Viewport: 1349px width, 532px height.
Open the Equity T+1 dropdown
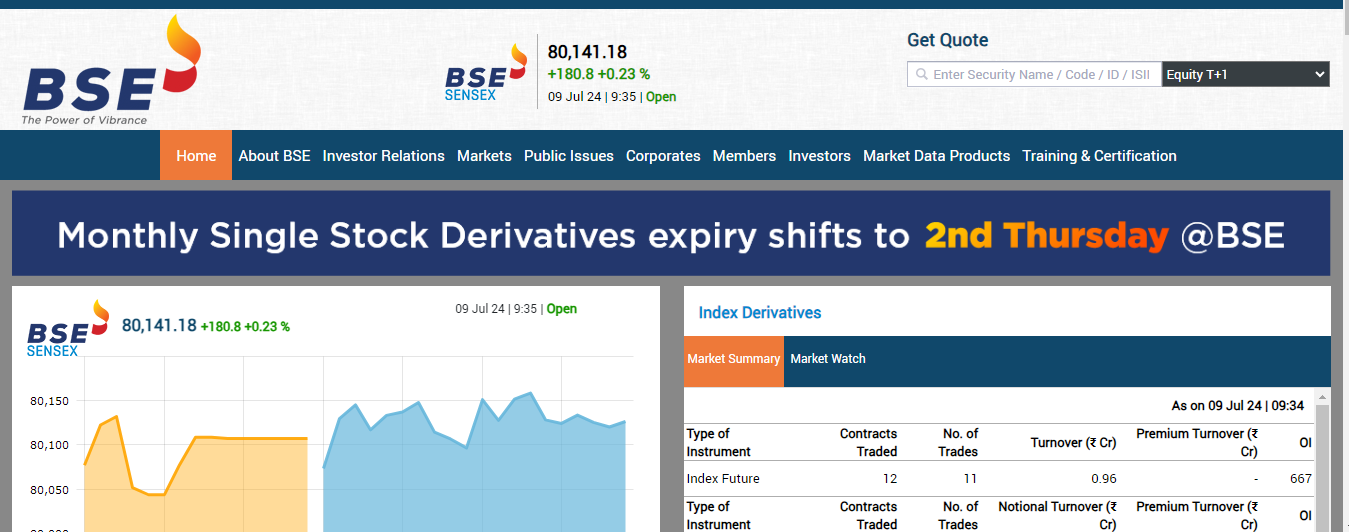(1245, 75)
